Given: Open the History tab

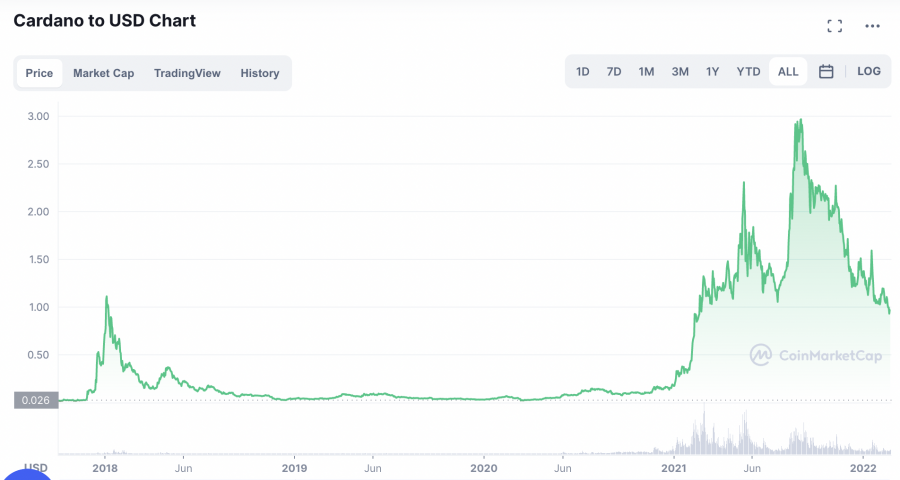Looking at the screenshot, I should (259, 73).
